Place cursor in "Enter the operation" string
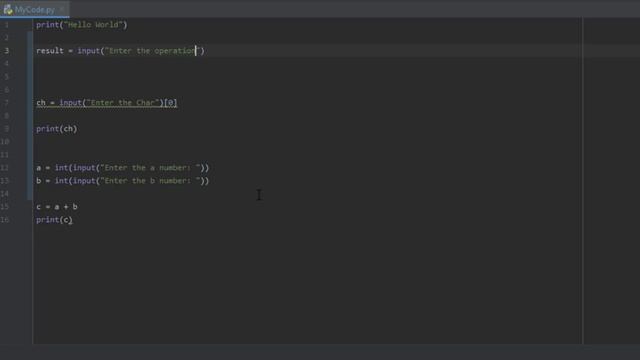This screenshot has height=360, width=640. pyautogui.click(x=152, y=51)
